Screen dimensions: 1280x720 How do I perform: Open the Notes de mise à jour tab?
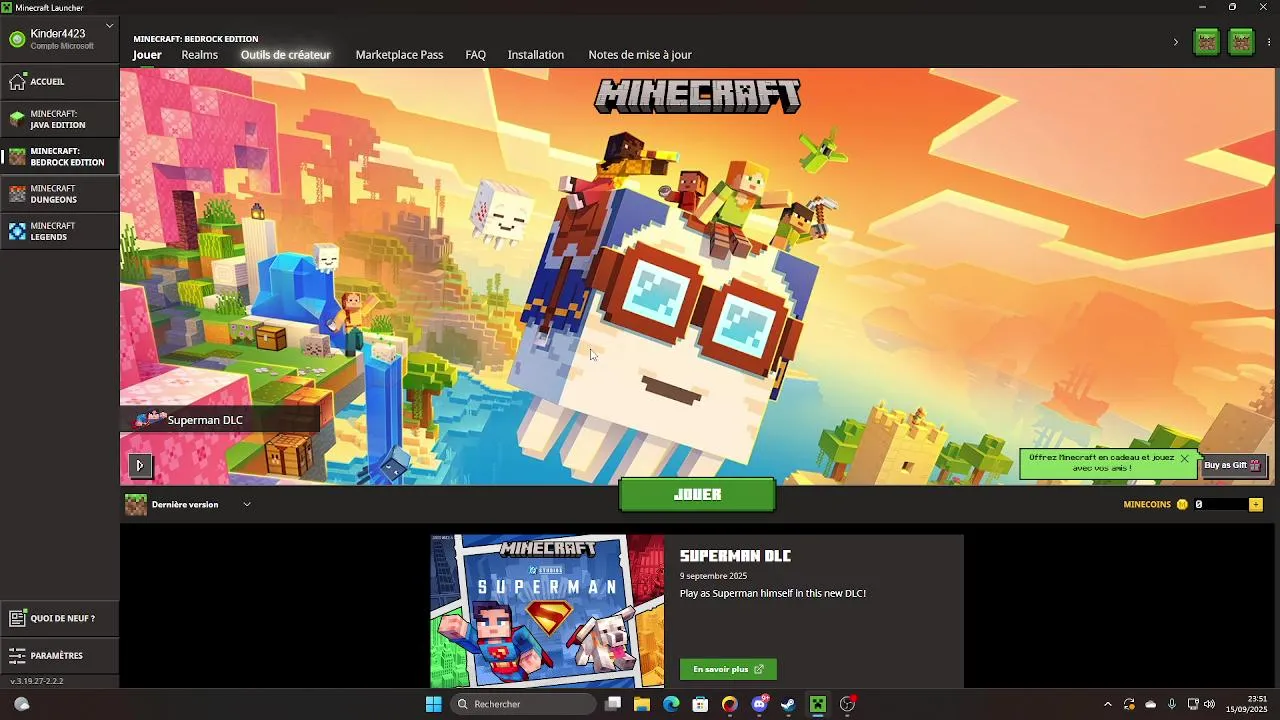pos(640,55)
